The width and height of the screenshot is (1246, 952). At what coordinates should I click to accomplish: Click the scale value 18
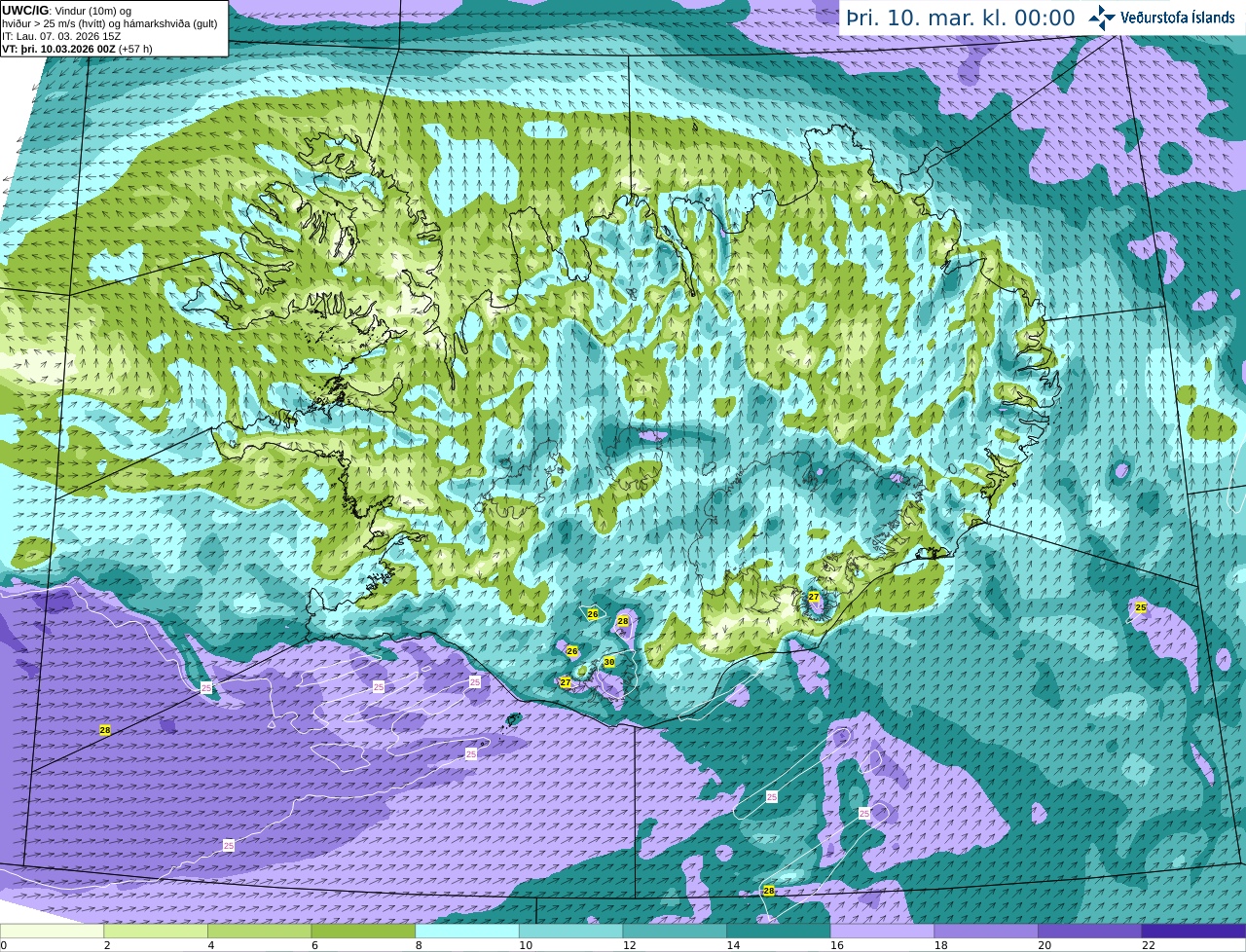pyautogui.click(x=940, y=945)
